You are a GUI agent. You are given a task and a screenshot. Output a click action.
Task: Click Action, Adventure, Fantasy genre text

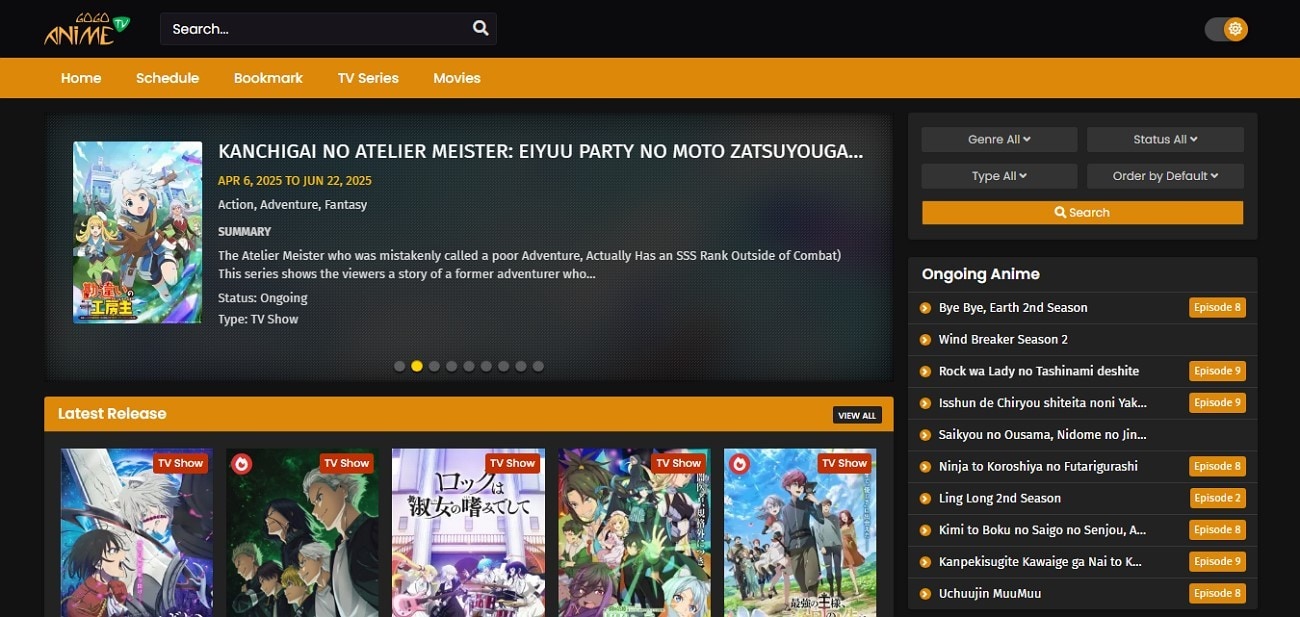click(x=293, y=205)
